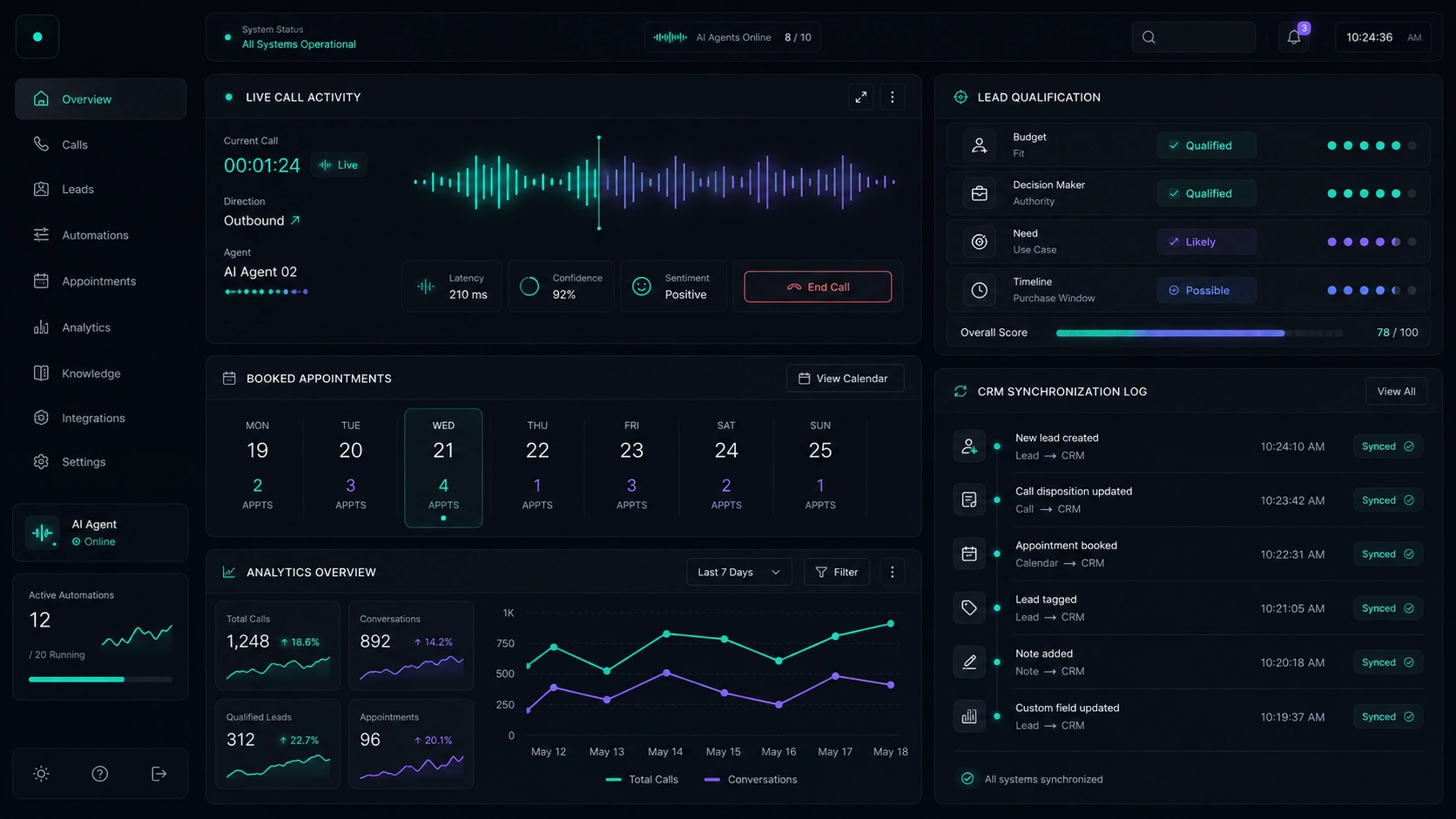Go to Overview in the sidebar
Viewport: 1456px width, 819px height.
click(101, 99)
